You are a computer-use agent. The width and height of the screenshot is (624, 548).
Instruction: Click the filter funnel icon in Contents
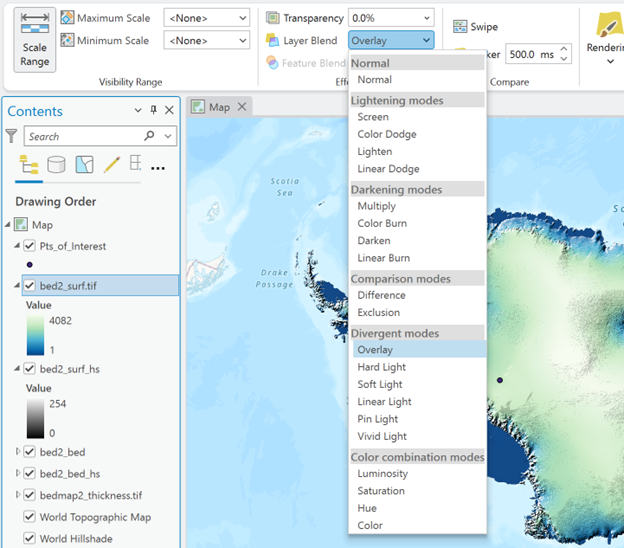coord(12,136)
